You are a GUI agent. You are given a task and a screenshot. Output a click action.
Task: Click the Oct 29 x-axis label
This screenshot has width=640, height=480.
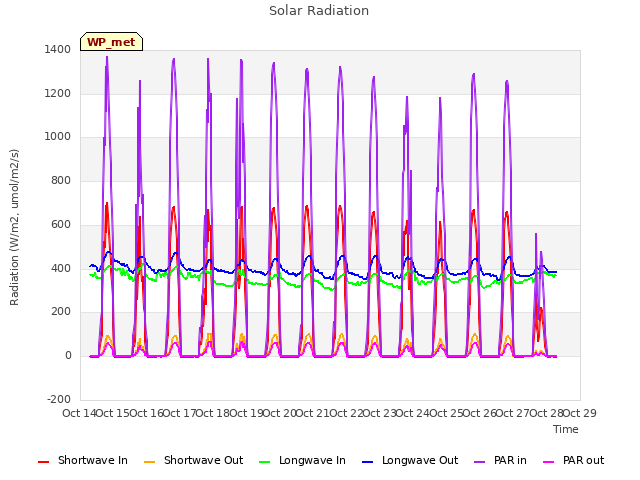pyautogui.click(x=580, y=413)
